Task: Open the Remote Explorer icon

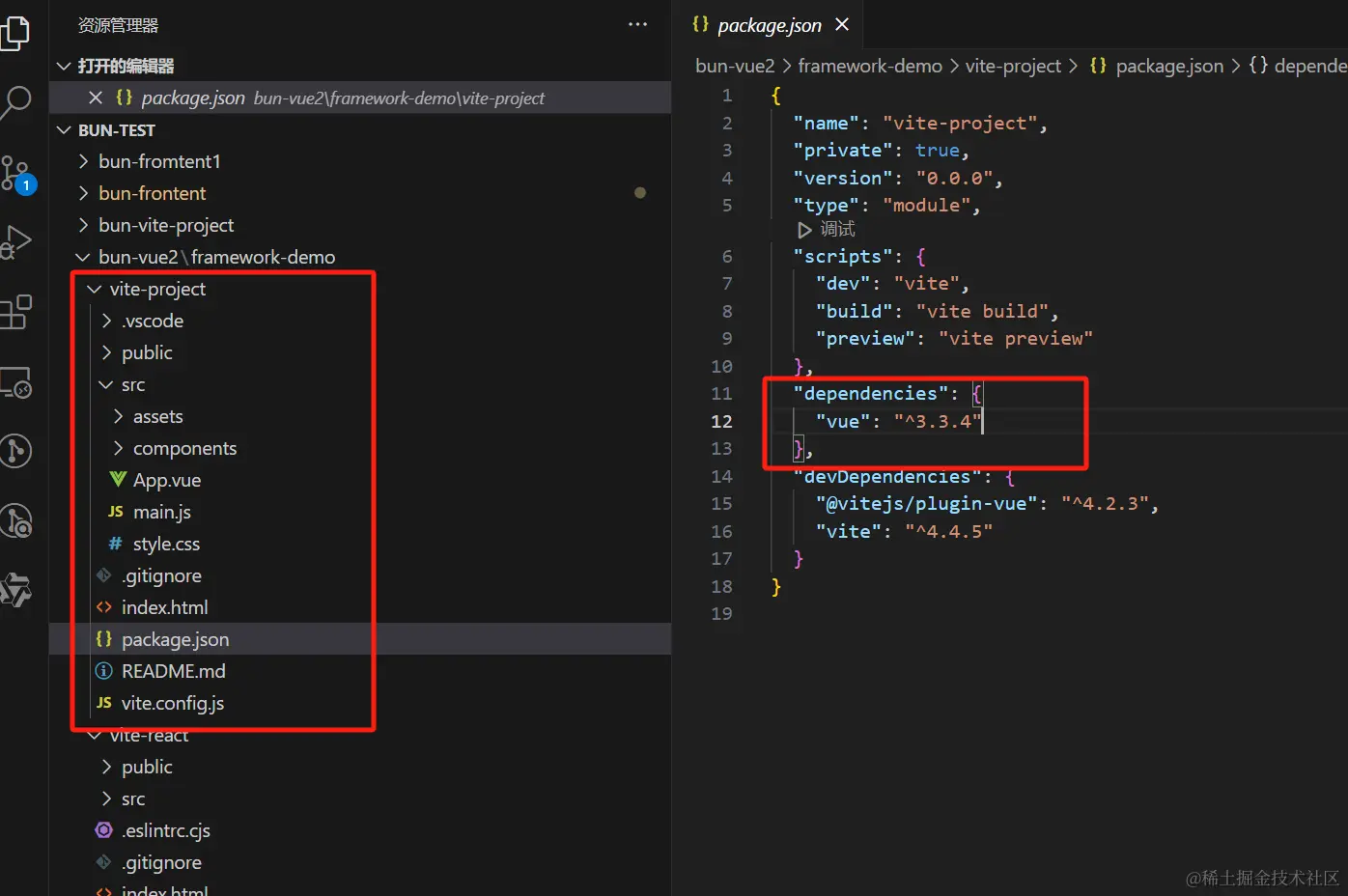Action: pyautogui.click(x=15, y=382)
